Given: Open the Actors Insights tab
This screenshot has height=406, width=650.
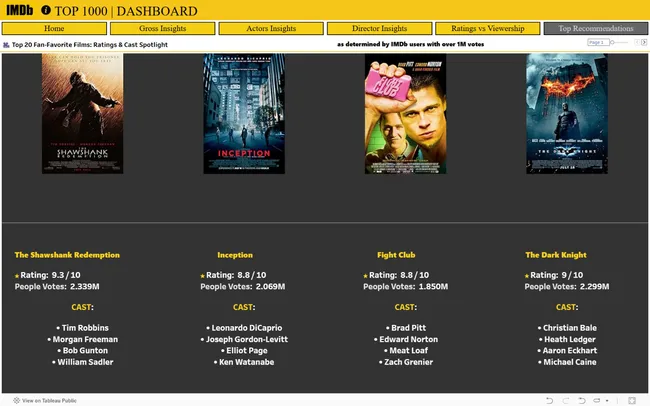Looking at the screenshot, I should pyautogui.click(x=271, y=28).
